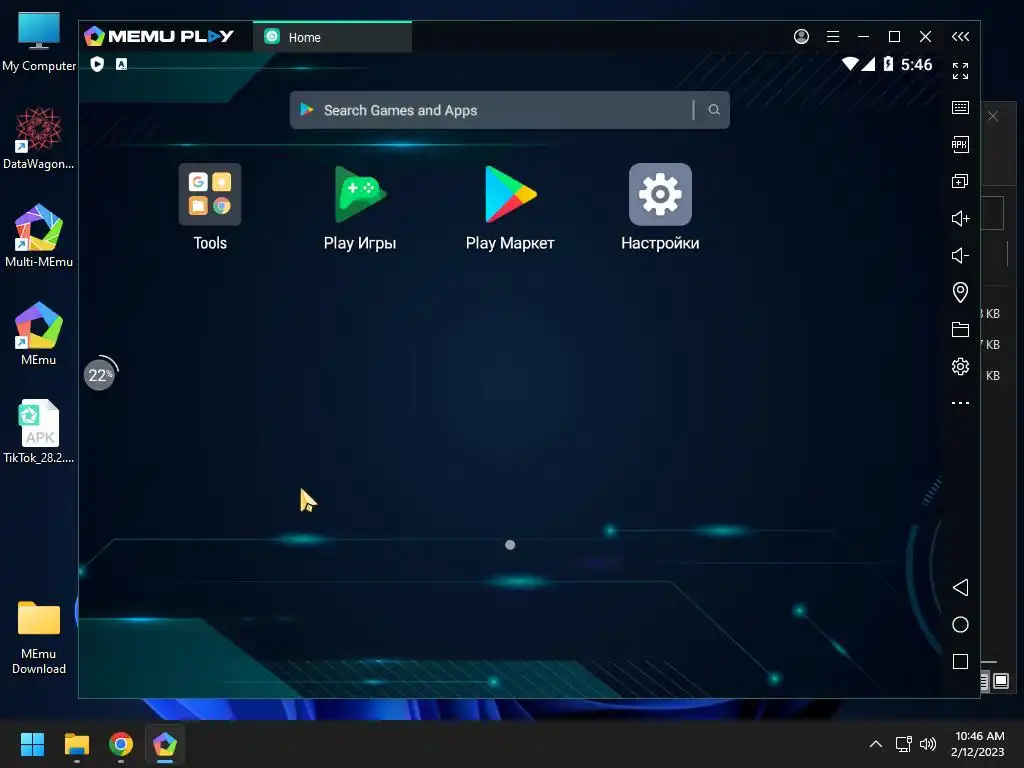Open Multi-MEmu desktop shortcut
This screenshot has width=1024, height=768.
[x=39, y=236]
